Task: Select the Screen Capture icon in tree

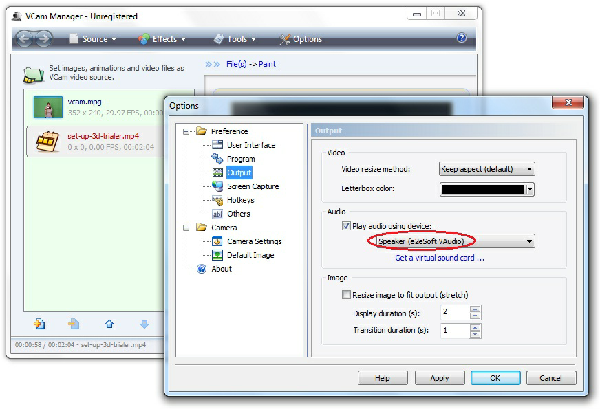Action: [x=218, y=186]
